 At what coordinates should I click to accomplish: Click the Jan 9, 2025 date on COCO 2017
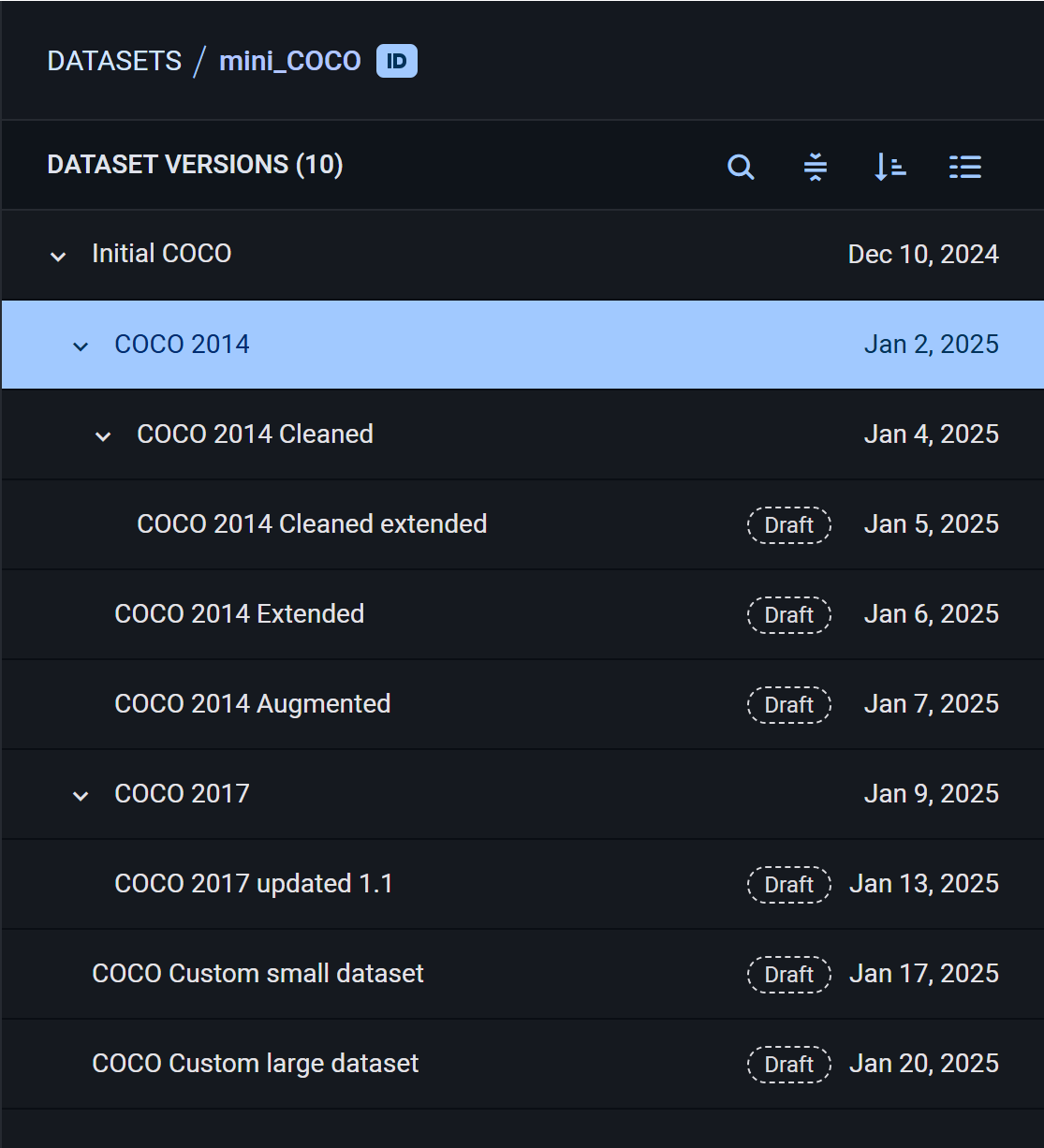[932, 794]
